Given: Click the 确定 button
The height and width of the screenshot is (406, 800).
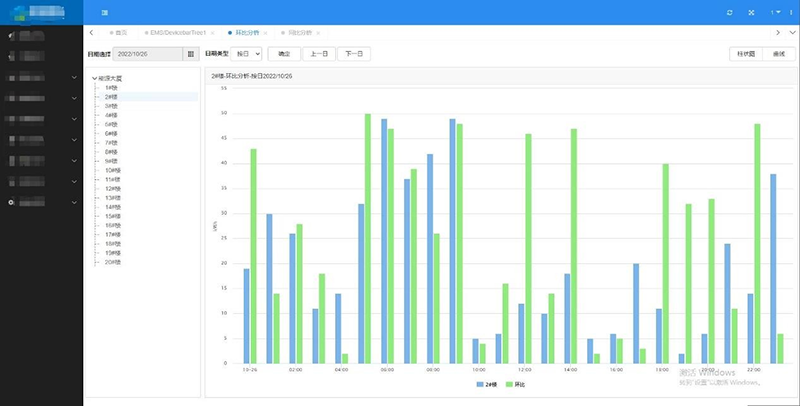Looking at the screenshot, I should click(x=284, y=54).
